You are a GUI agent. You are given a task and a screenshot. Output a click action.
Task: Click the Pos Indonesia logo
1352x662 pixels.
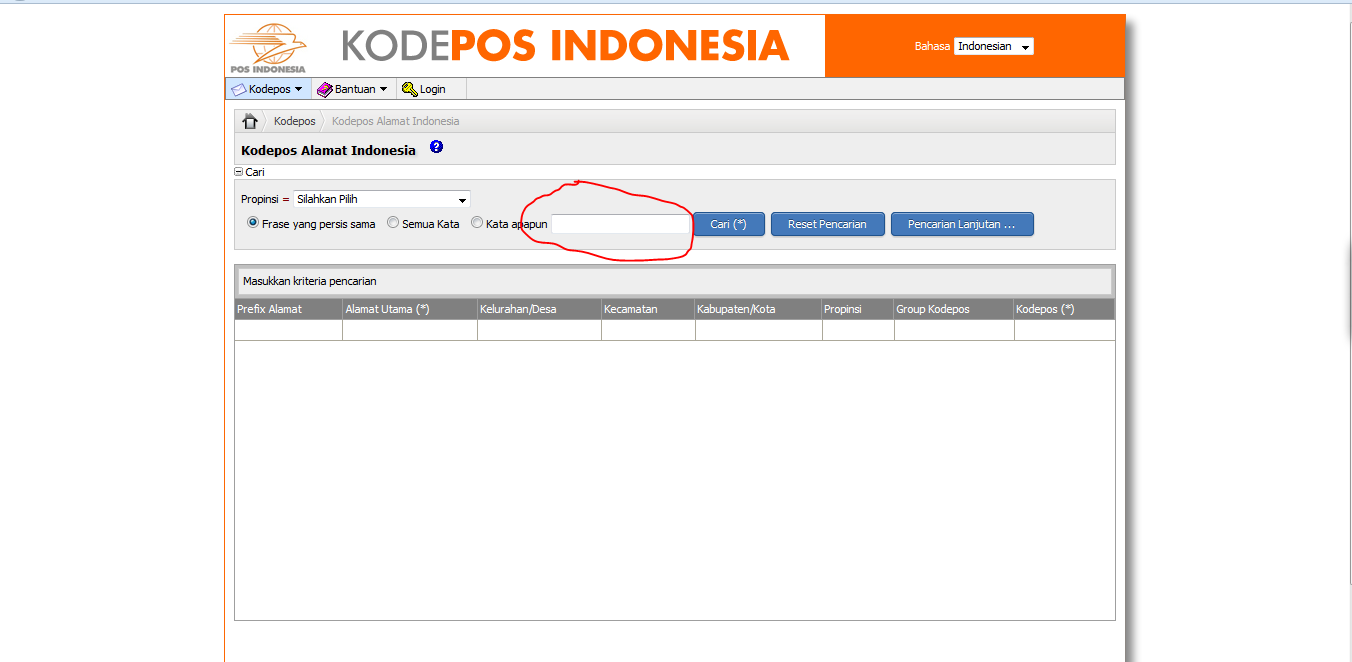(268, 47)
